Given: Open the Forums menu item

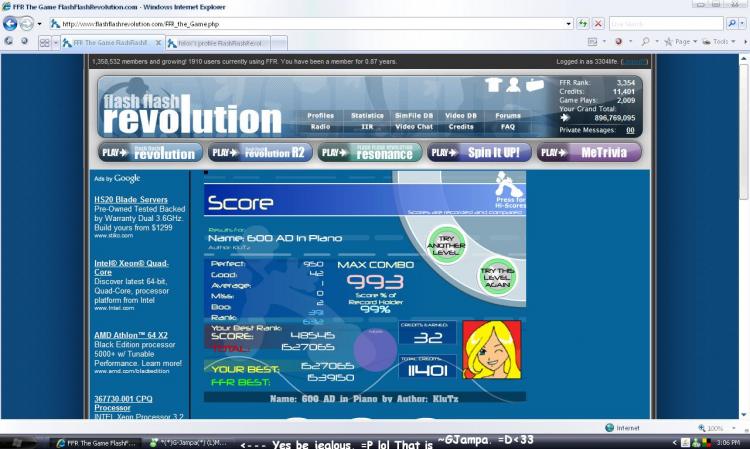Looking at the screenshot, I should click(x=507, y=116).
